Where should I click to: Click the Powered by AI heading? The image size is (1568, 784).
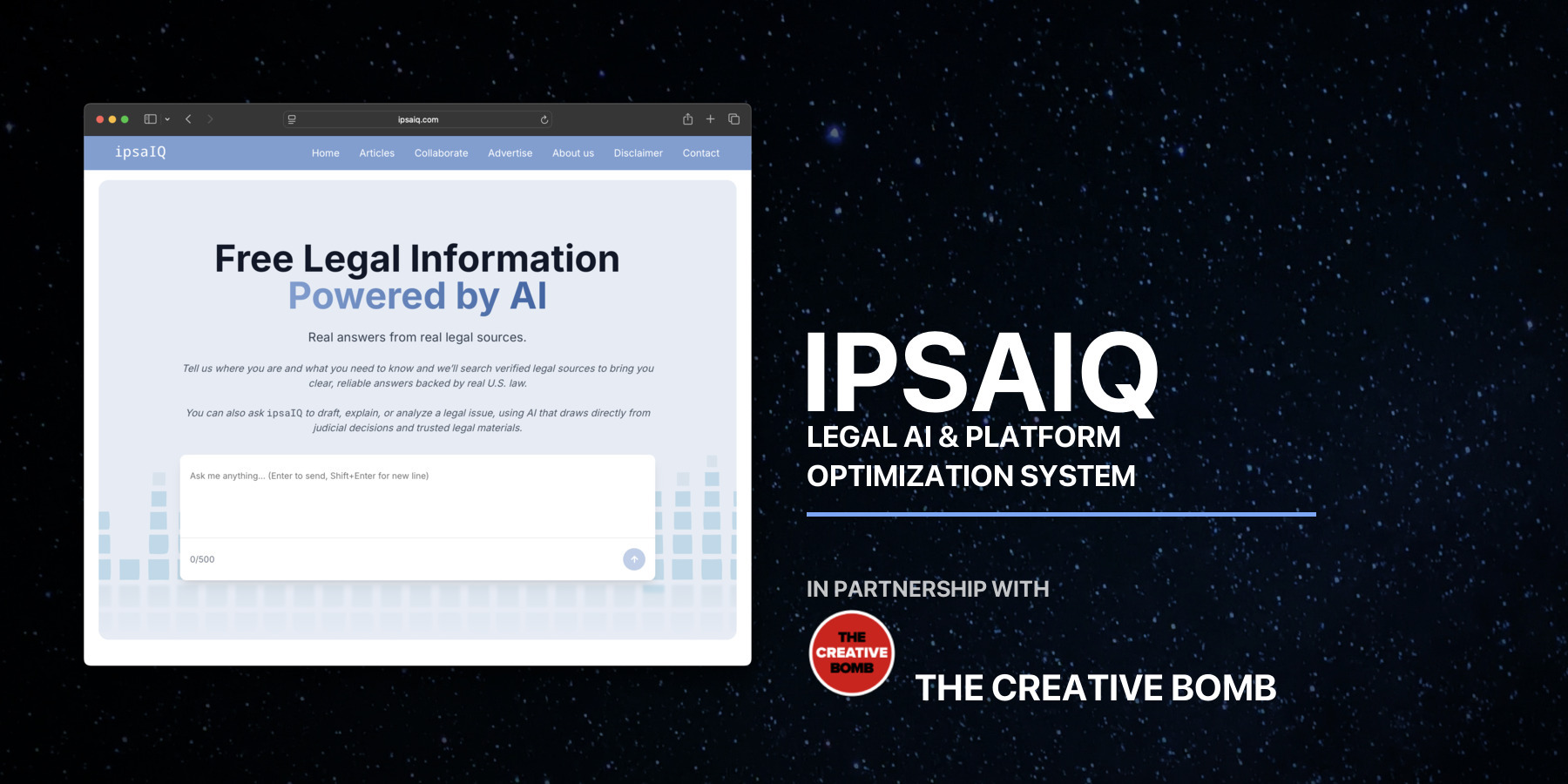coord(417,297)
